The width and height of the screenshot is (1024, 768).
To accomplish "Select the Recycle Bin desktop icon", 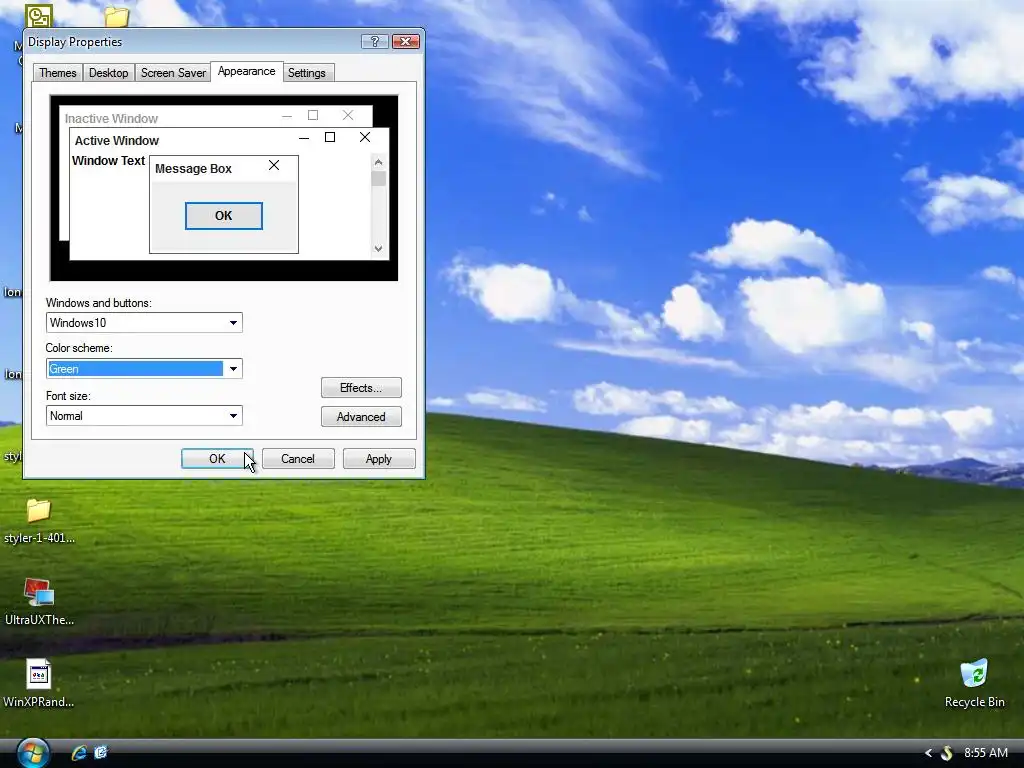I will (x=974, y=684).
